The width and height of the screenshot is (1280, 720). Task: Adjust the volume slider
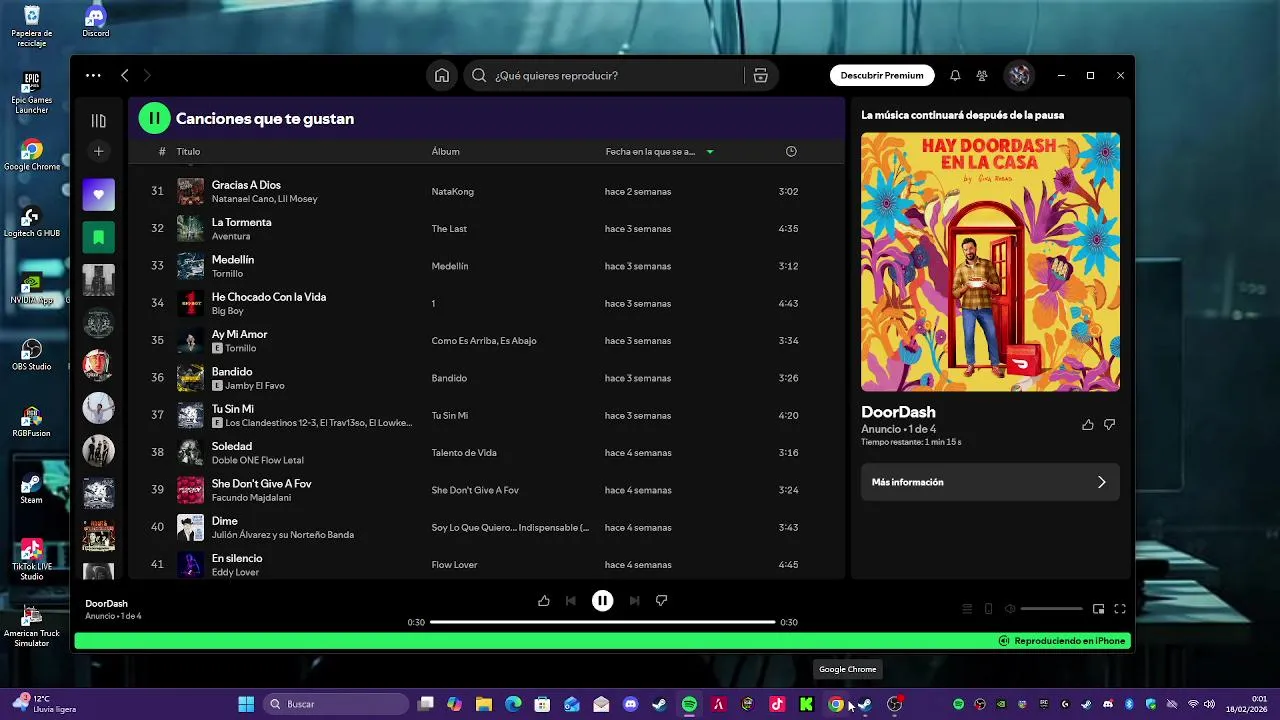pyautogui.click(x=1052, y=609)
